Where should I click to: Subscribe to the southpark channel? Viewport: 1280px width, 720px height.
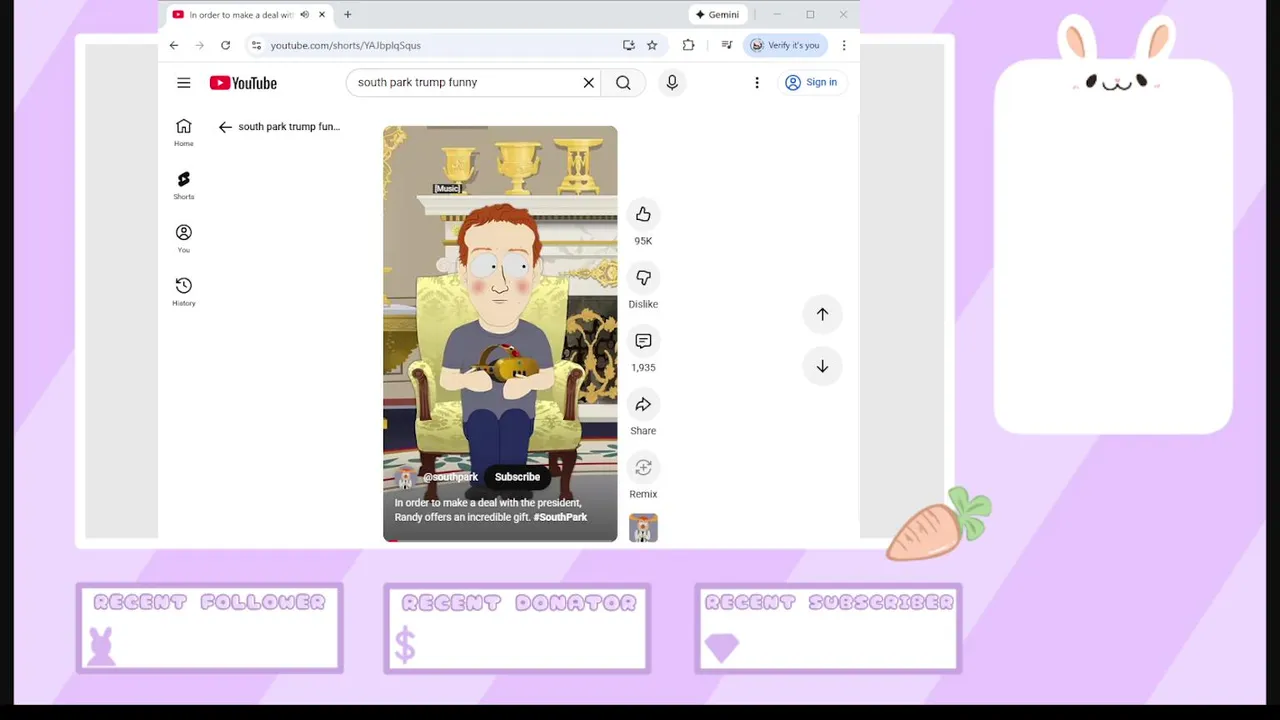(517, 477)
